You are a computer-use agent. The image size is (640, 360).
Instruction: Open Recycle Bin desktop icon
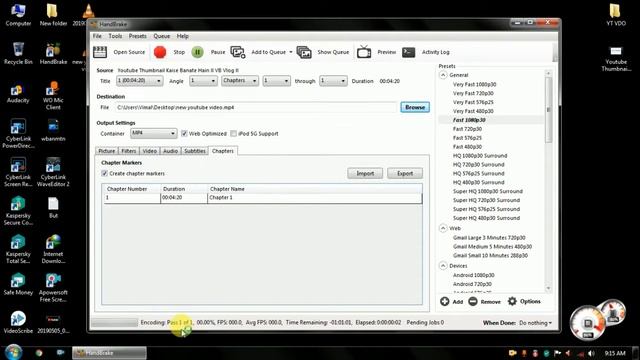pos(18,53)
